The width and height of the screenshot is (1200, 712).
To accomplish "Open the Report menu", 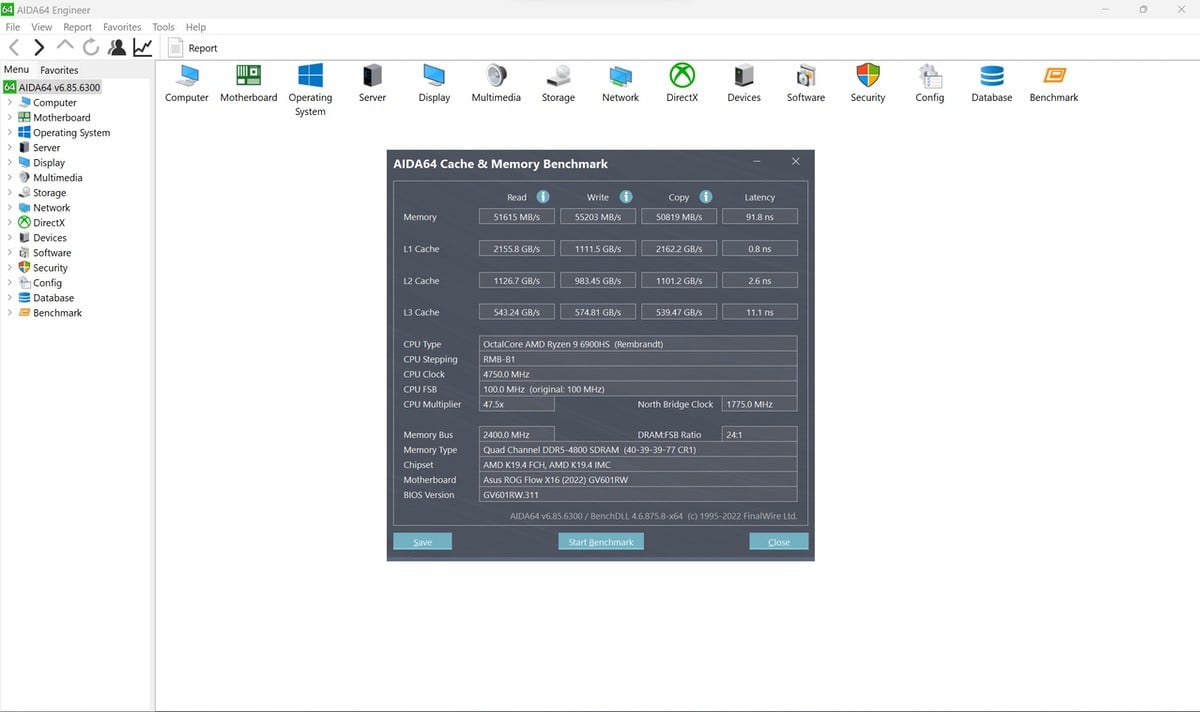I will click(77, 27).
